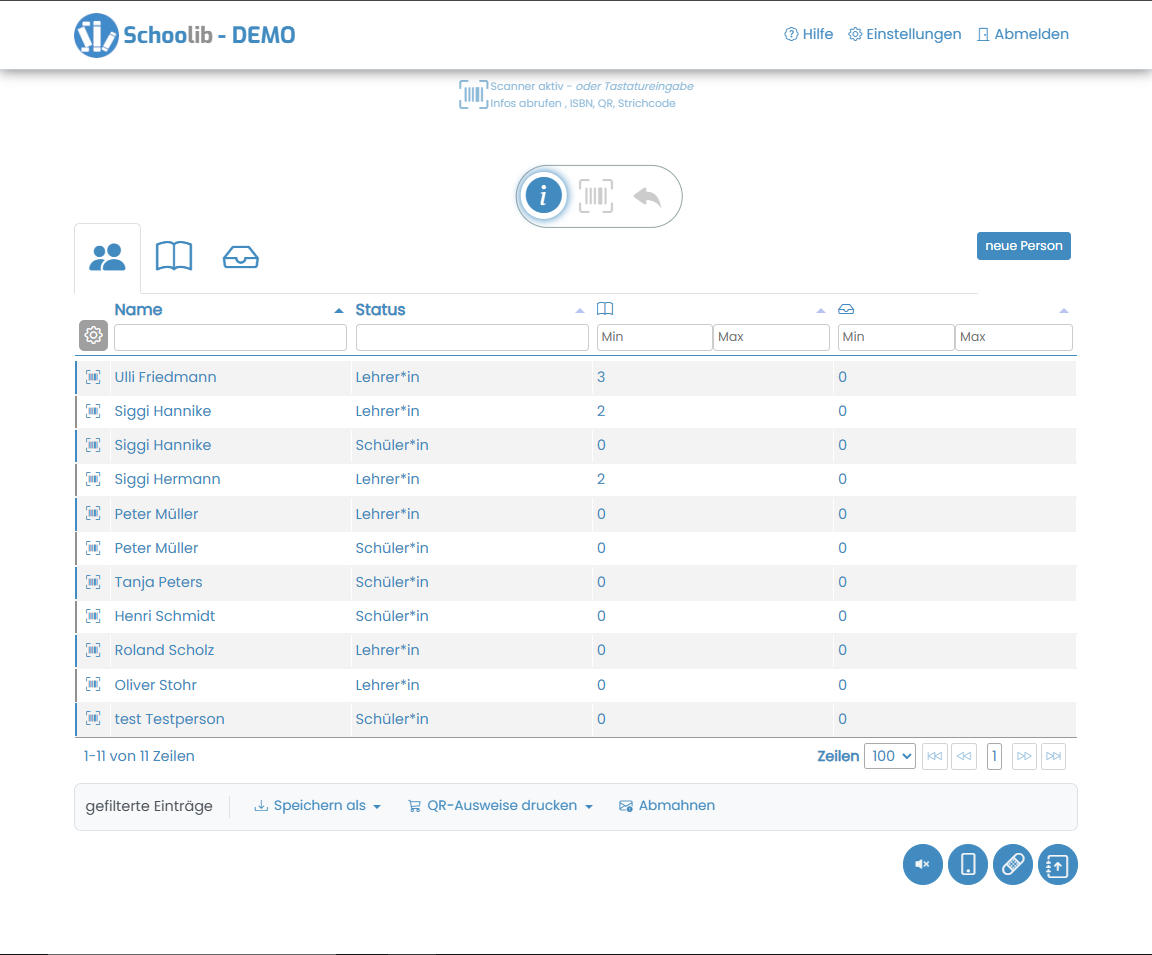Click the Abmahnen button

667,806
